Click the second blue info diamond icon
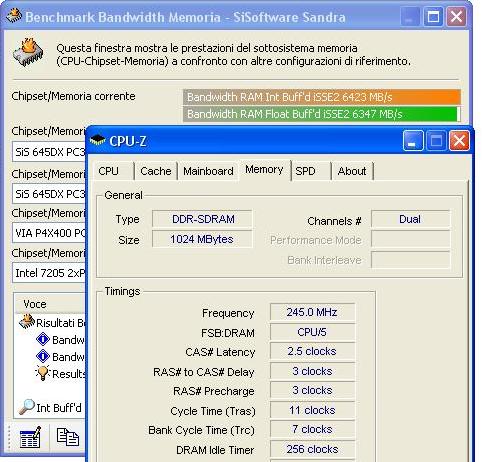 pyautogui.click(x=43, y=356)
